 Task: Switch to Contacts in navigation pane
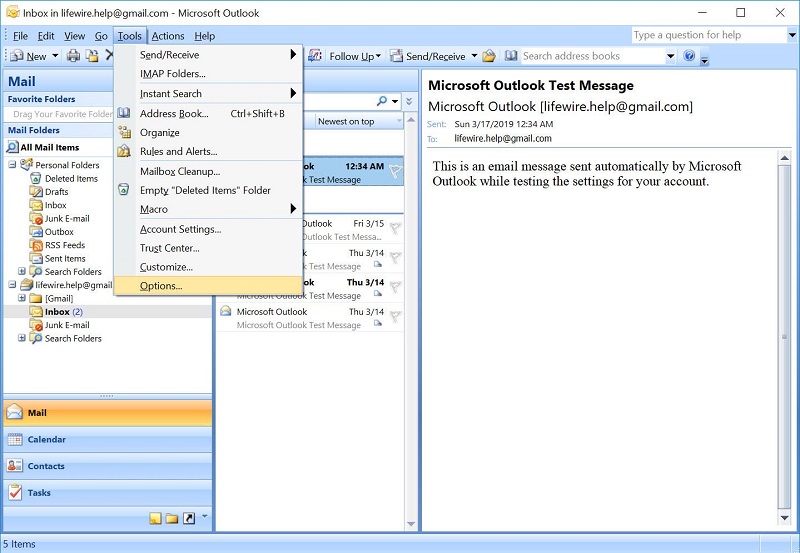click(x=108, y=466)
